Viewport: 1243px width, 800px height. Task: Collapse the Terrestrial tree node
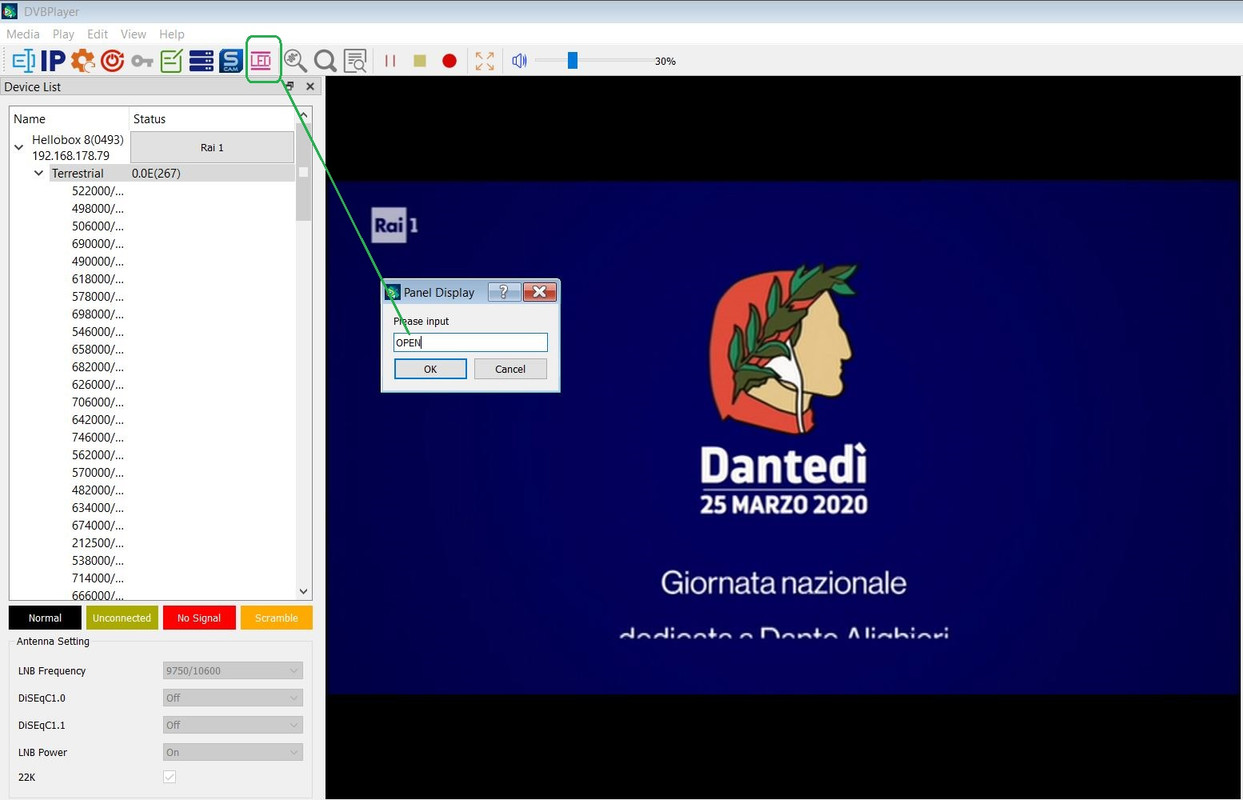39,173
